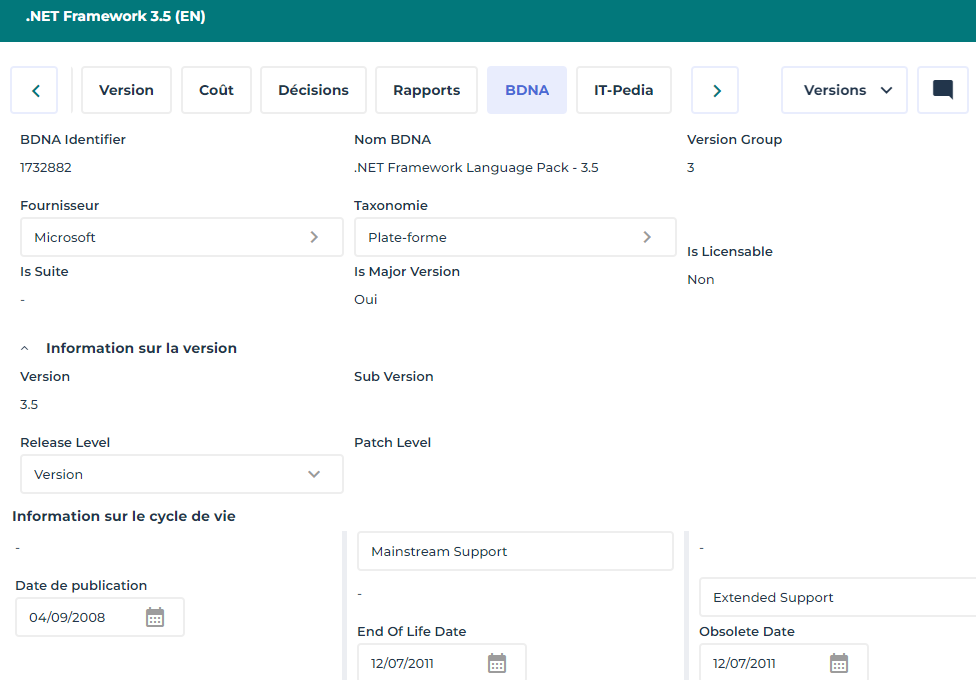Click the Mainstream Support field
Image resolution: width=976 pixels, height=680 pixels.
pos(515,551)
